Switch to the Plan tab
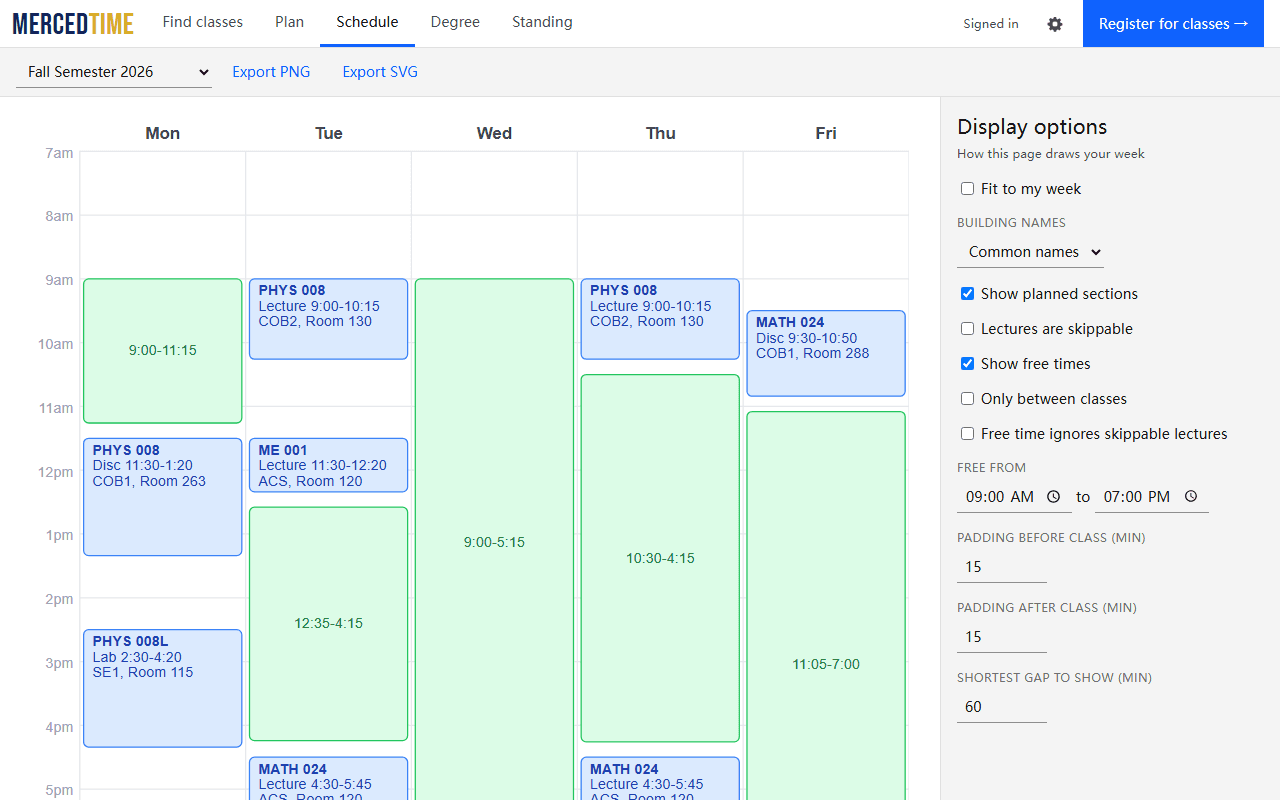 [289, 23]
